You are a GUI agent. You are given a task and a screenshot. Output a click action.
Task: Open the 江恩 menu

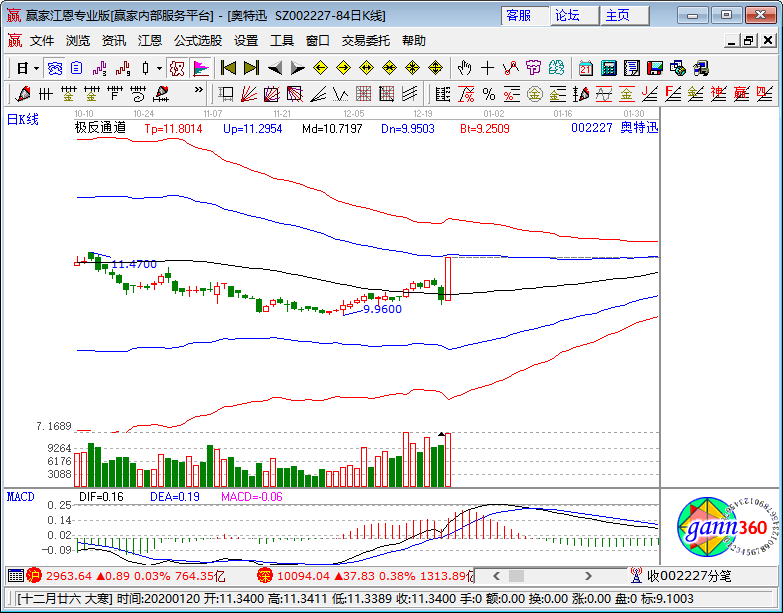pos(150,41)
